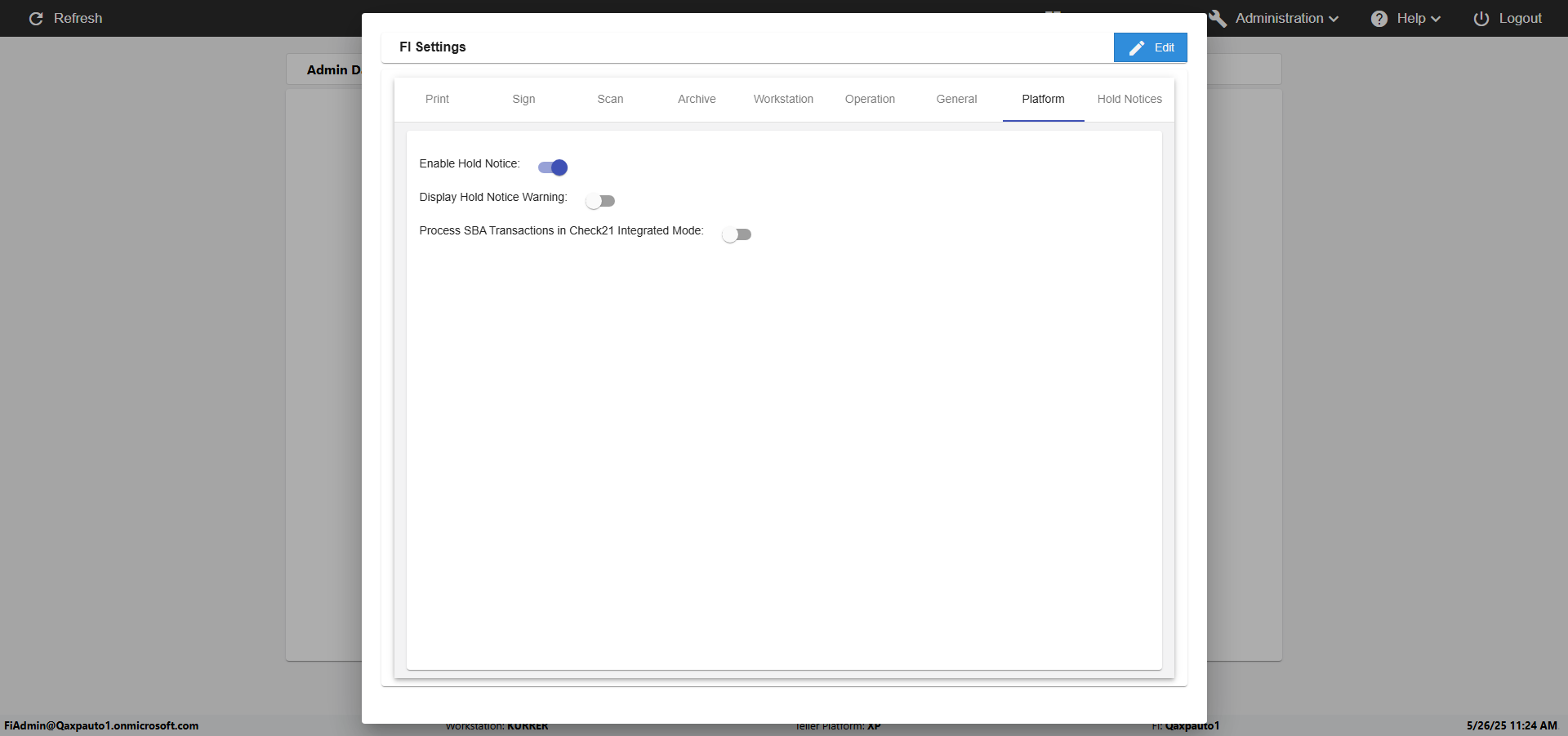Click the FI Qaxpauto1 status bar text
This screenshot has width=1568, height=736.
pyautogui.click(x=1186, y=726)
